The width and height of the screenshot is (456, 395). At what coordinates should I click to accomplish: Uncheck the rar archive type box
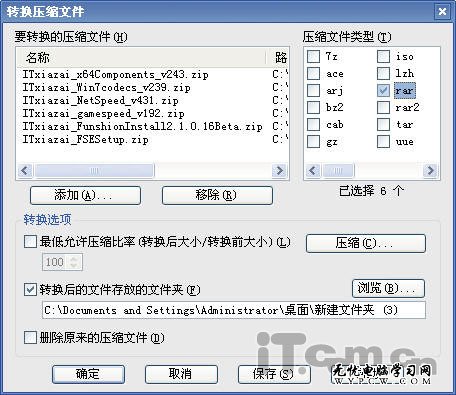coord(383,90)
